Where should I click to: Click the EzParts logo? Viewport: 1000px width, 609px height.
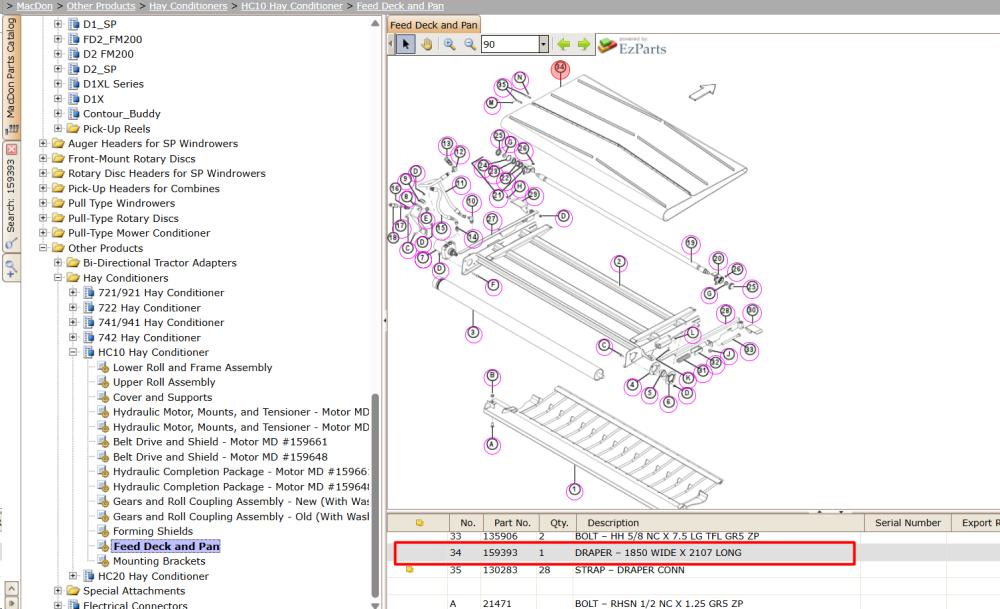(632, 46)
